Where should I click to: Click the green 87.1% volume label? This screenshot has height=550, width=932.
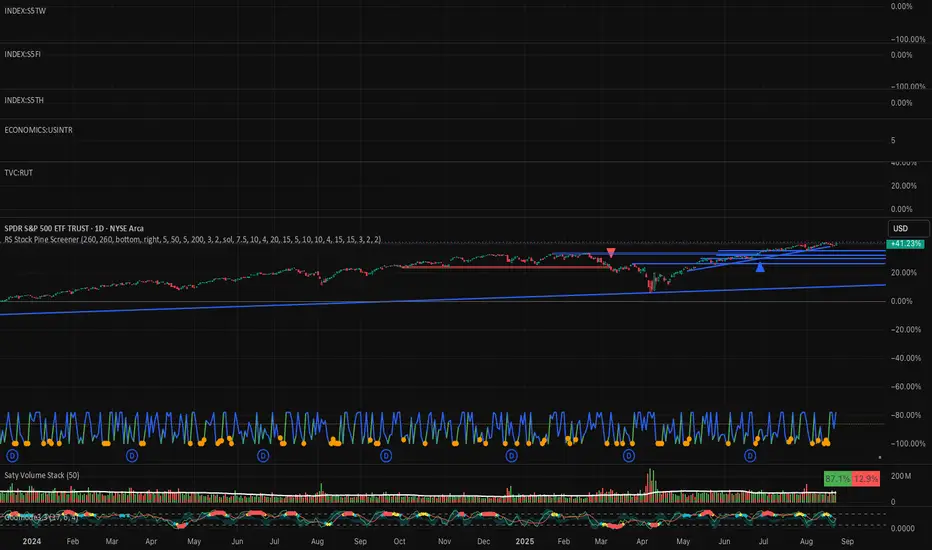point(837,479)
